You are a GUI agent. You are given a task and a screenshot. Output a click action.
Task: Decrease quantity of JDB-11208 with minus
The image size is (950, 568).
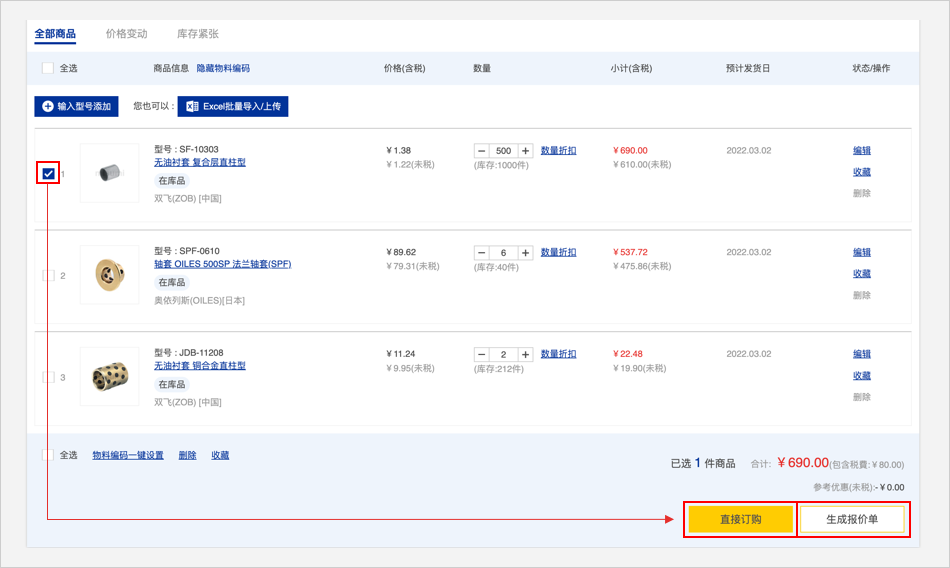482,355
